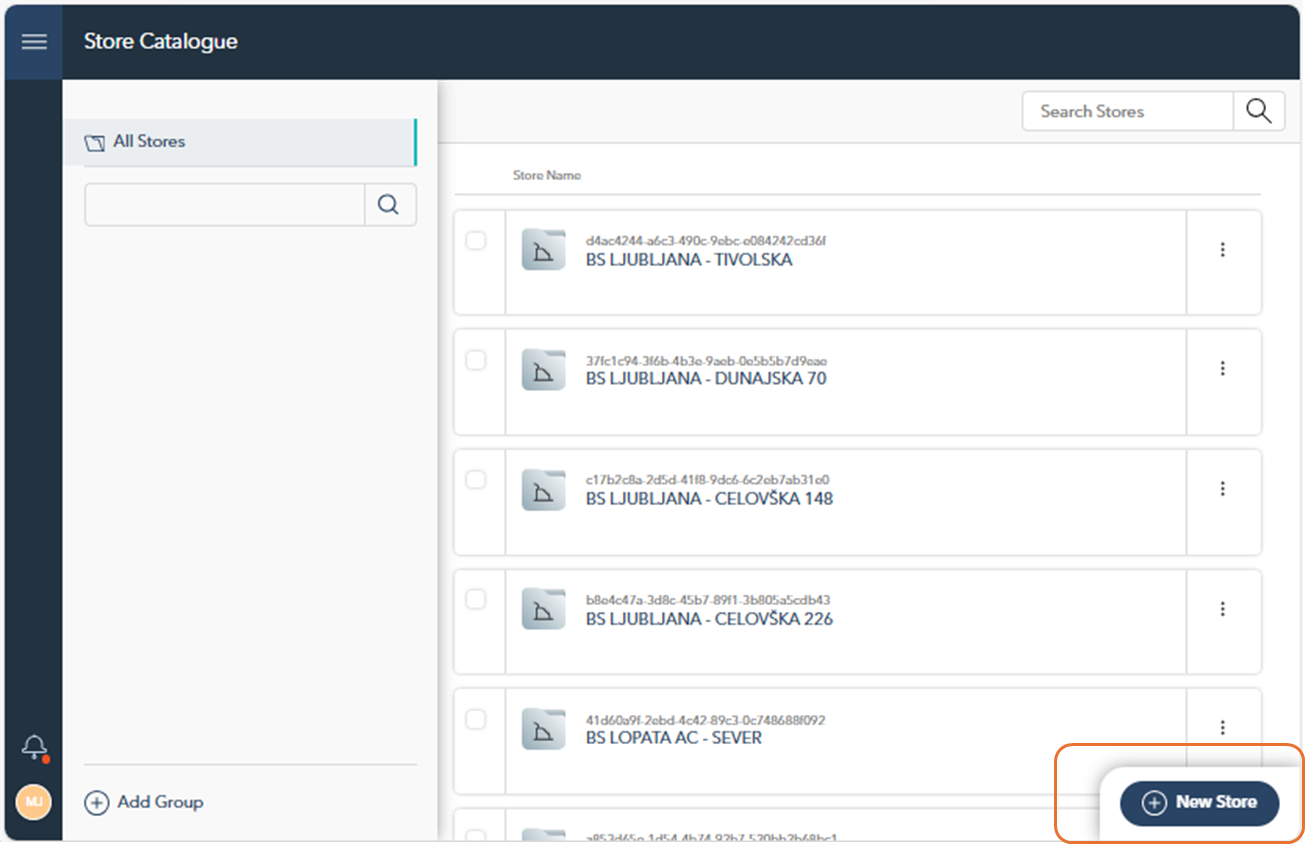Select checkbox for BS LJUBLJANA - TIVOLSKA

pyautogui.click(x=476, y=240)
